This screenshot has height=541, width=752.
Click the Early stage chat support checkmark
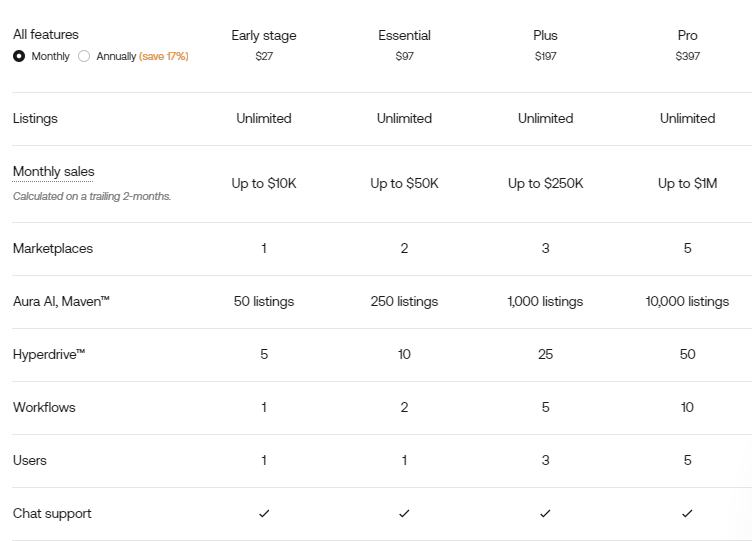point(264,514)
